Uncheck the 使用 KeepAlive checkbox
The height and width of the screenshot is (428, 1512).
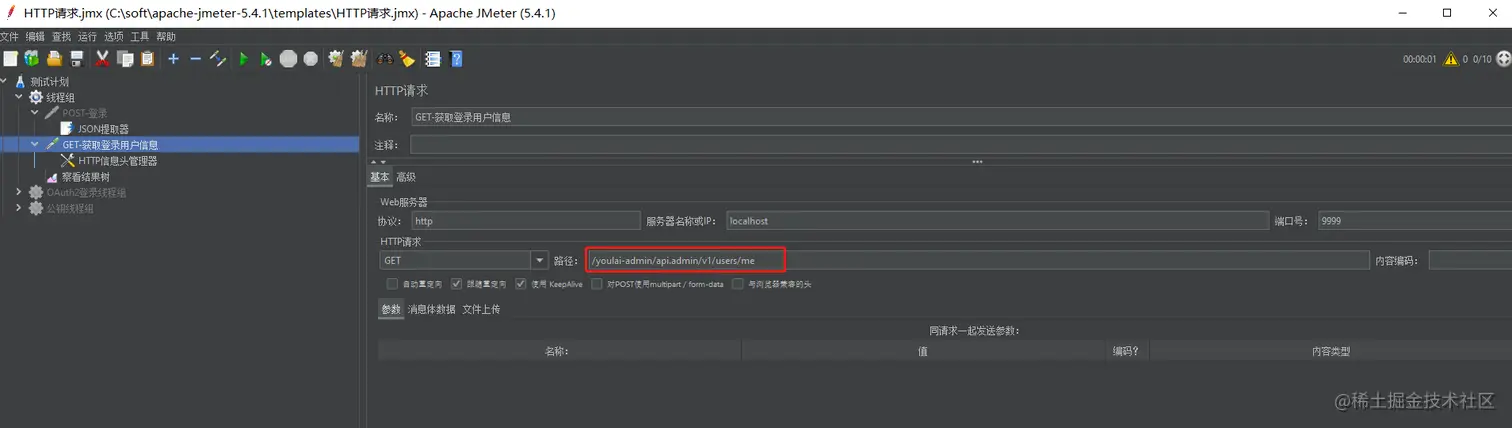pos(521,284)
